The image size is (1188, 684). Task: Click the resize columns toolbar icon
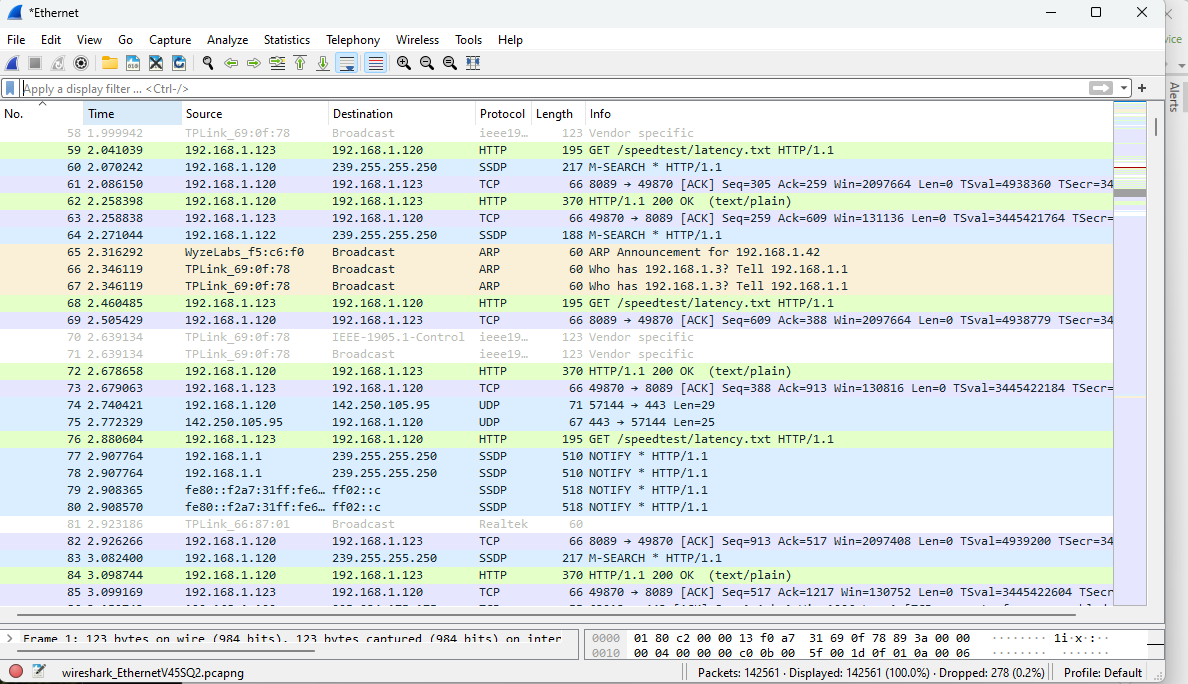(473, 63)
